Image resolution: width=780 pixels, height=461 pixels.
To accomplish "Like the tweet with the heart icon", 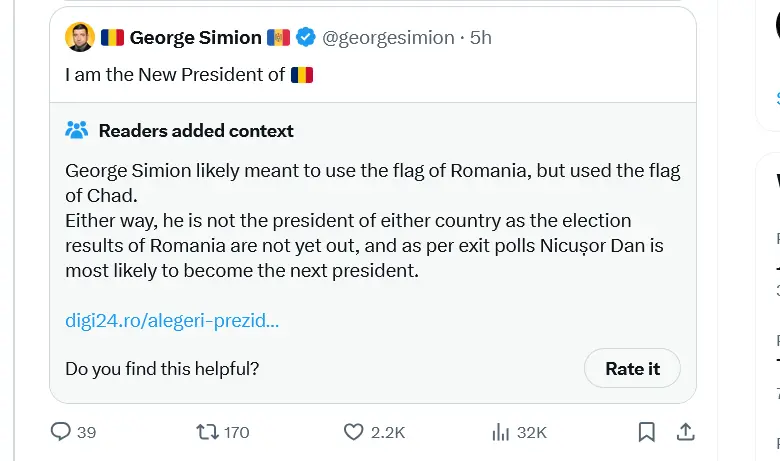I will click(x=353, y=432).
